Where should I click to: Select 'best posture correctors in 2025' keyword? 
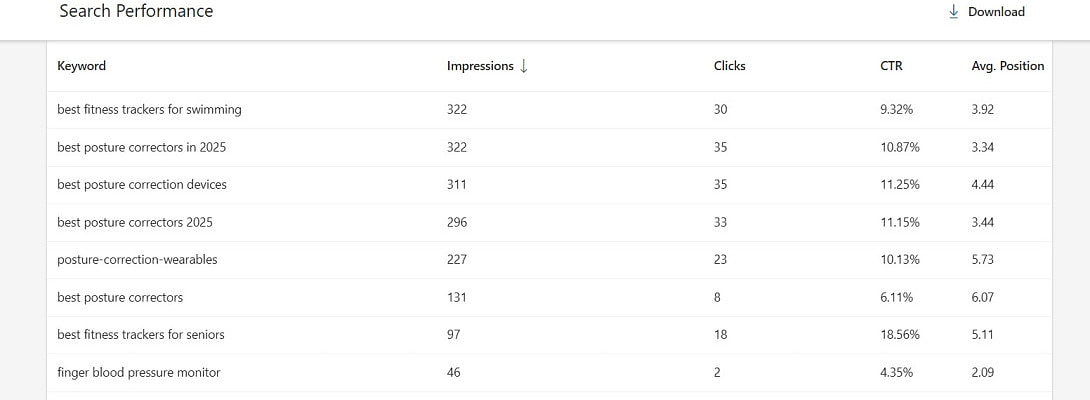[x=141, y=147]
